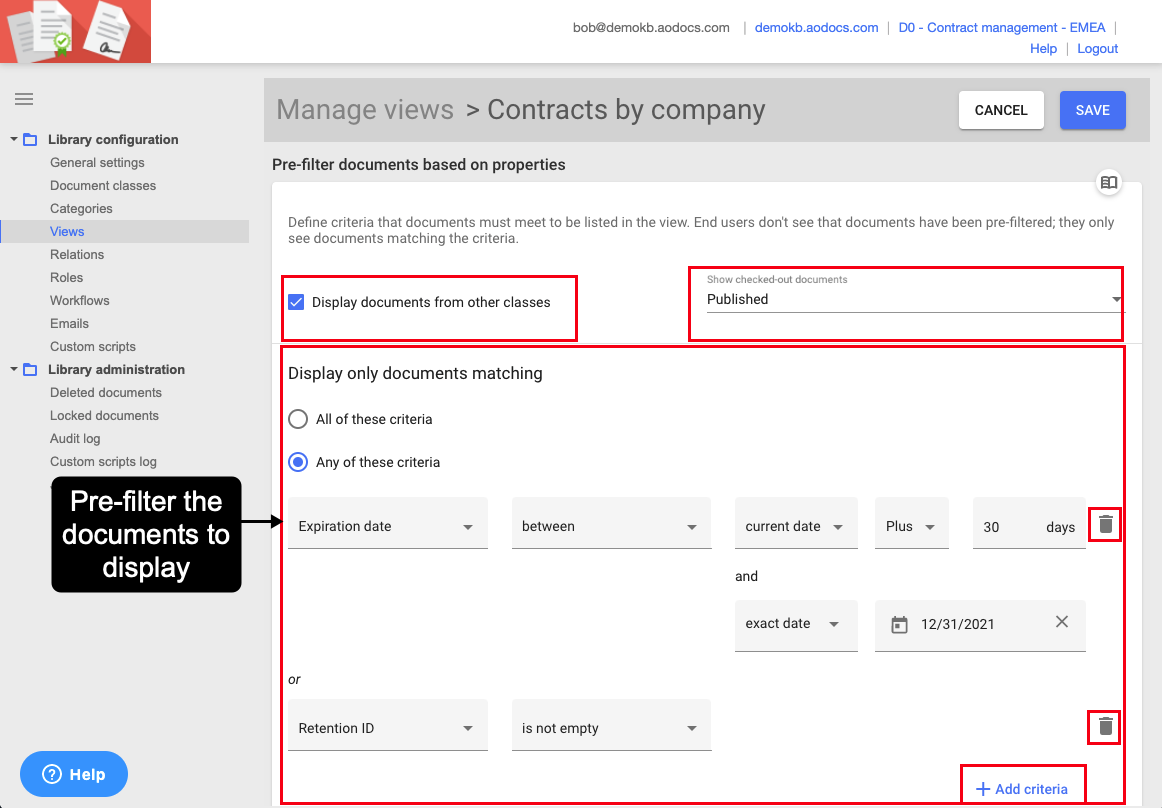Open Workflows in the sidebar
This screenshot has height=808, width=1162.
pyautogui.click(x=80, y=301)
